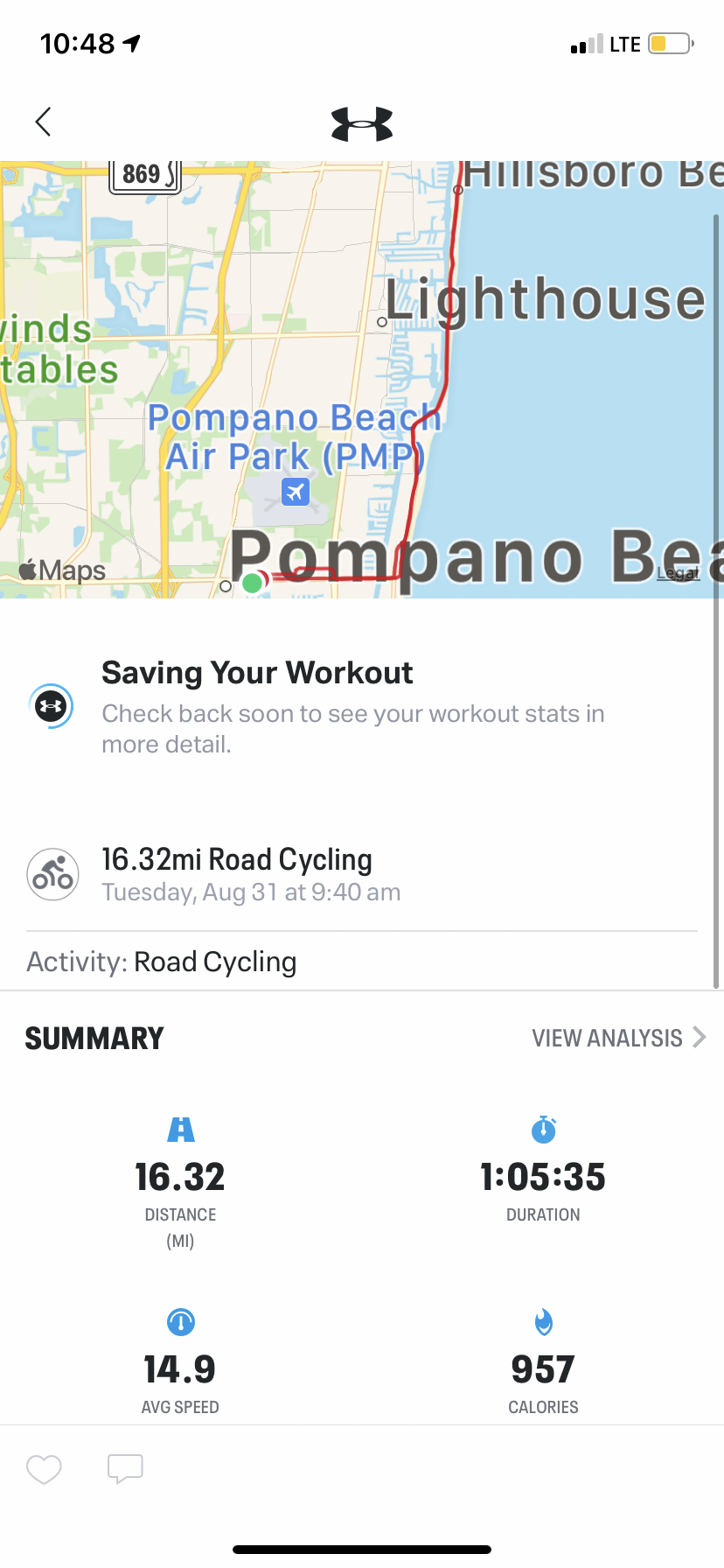724x1568 pixels.
Task: Open the 16.32mi Road Cycling title
Action: pyautogui.click(x=237, y=859)
